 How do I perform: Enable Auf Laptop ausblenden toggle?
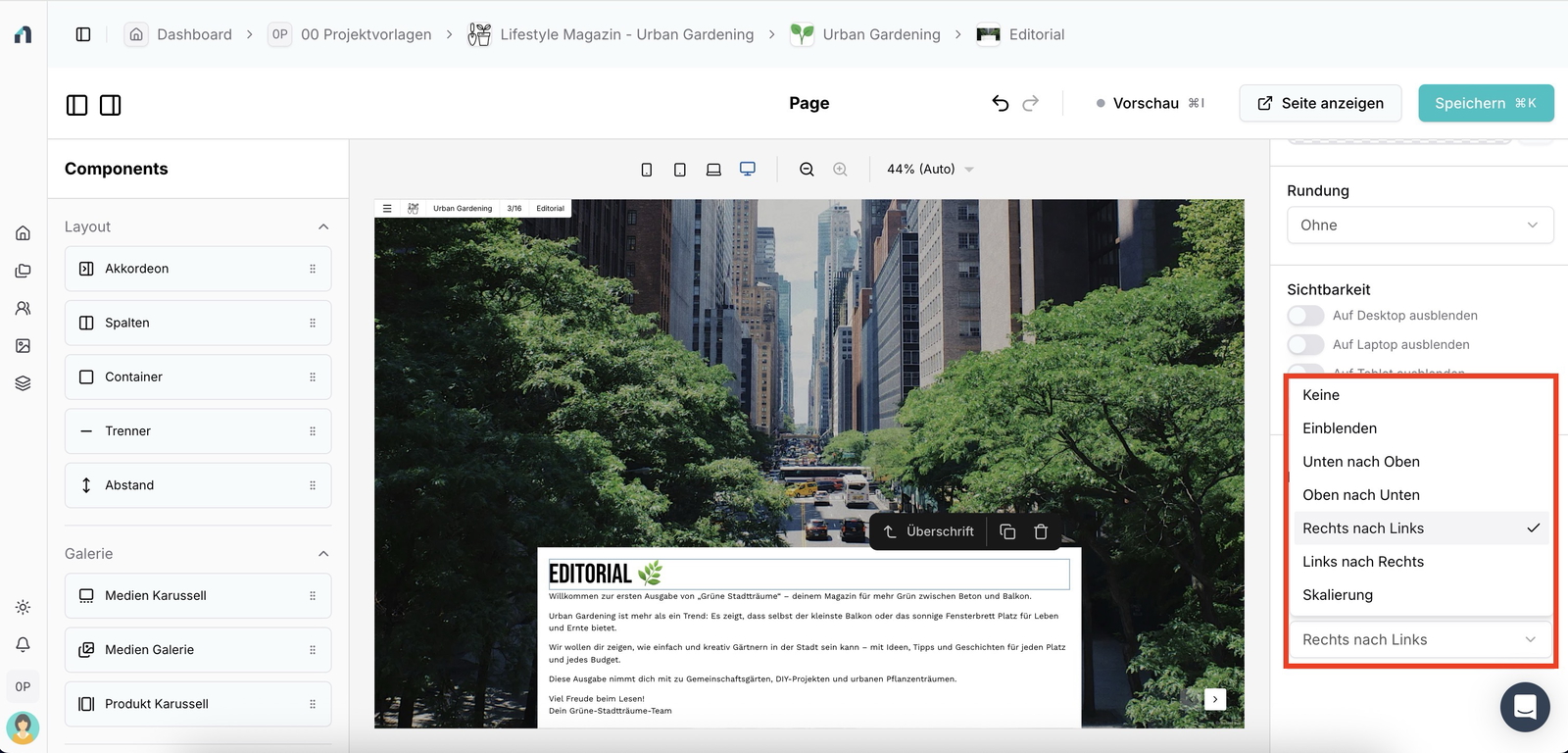1305,345
